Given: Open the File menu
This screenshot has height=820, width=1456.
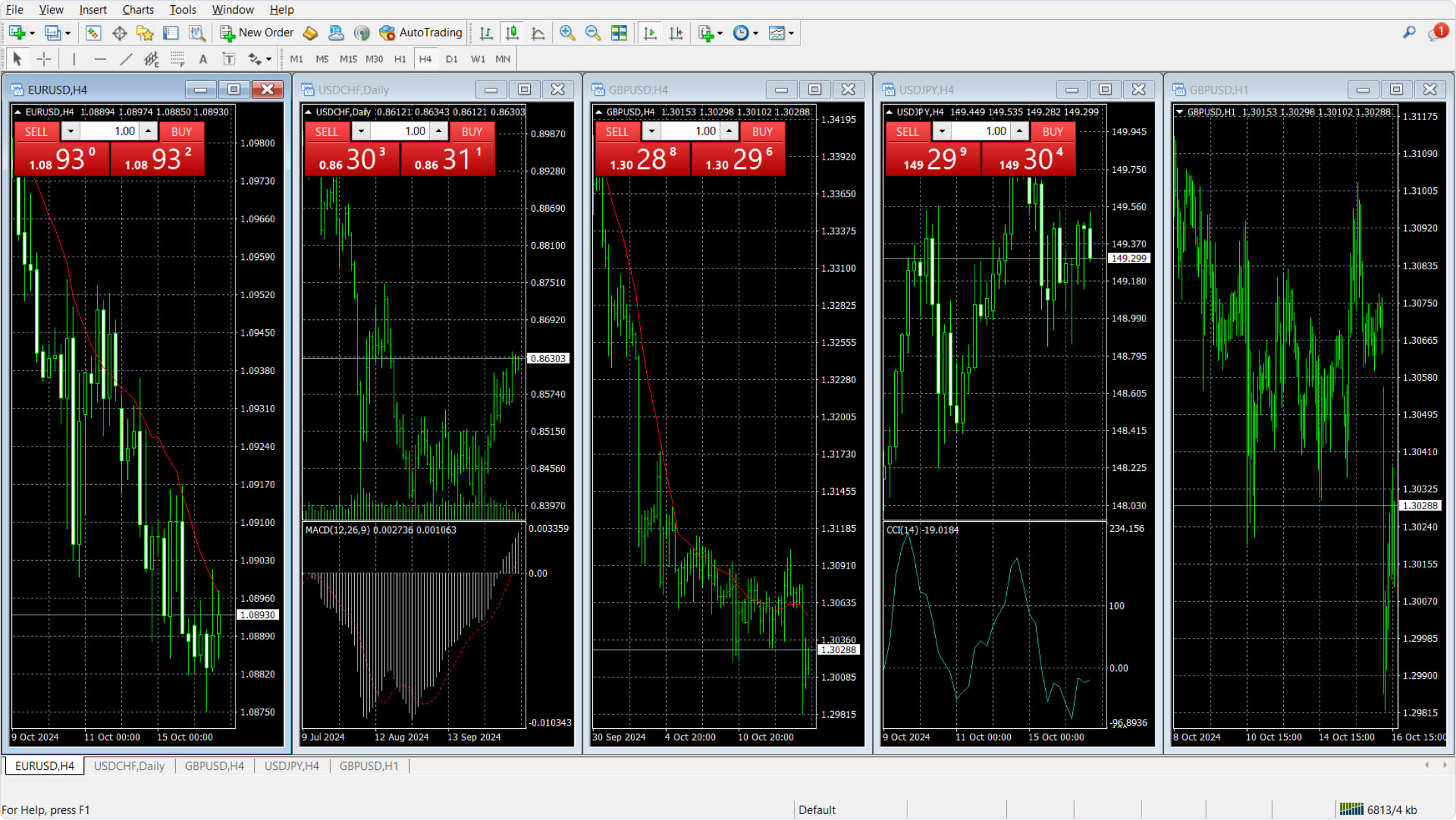Looking at the screenshot, I should 15,9.
